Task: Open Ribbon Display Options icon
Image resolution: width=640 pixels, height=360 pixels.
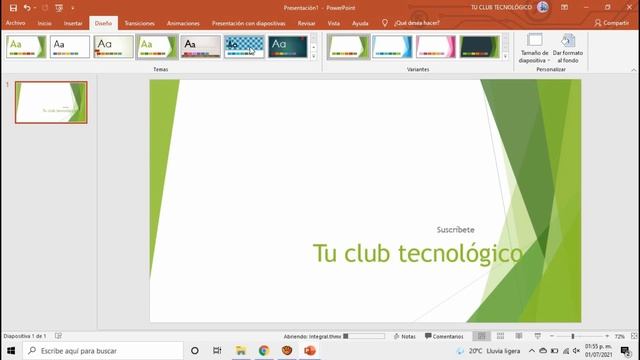Action: (x=564, y=7)
